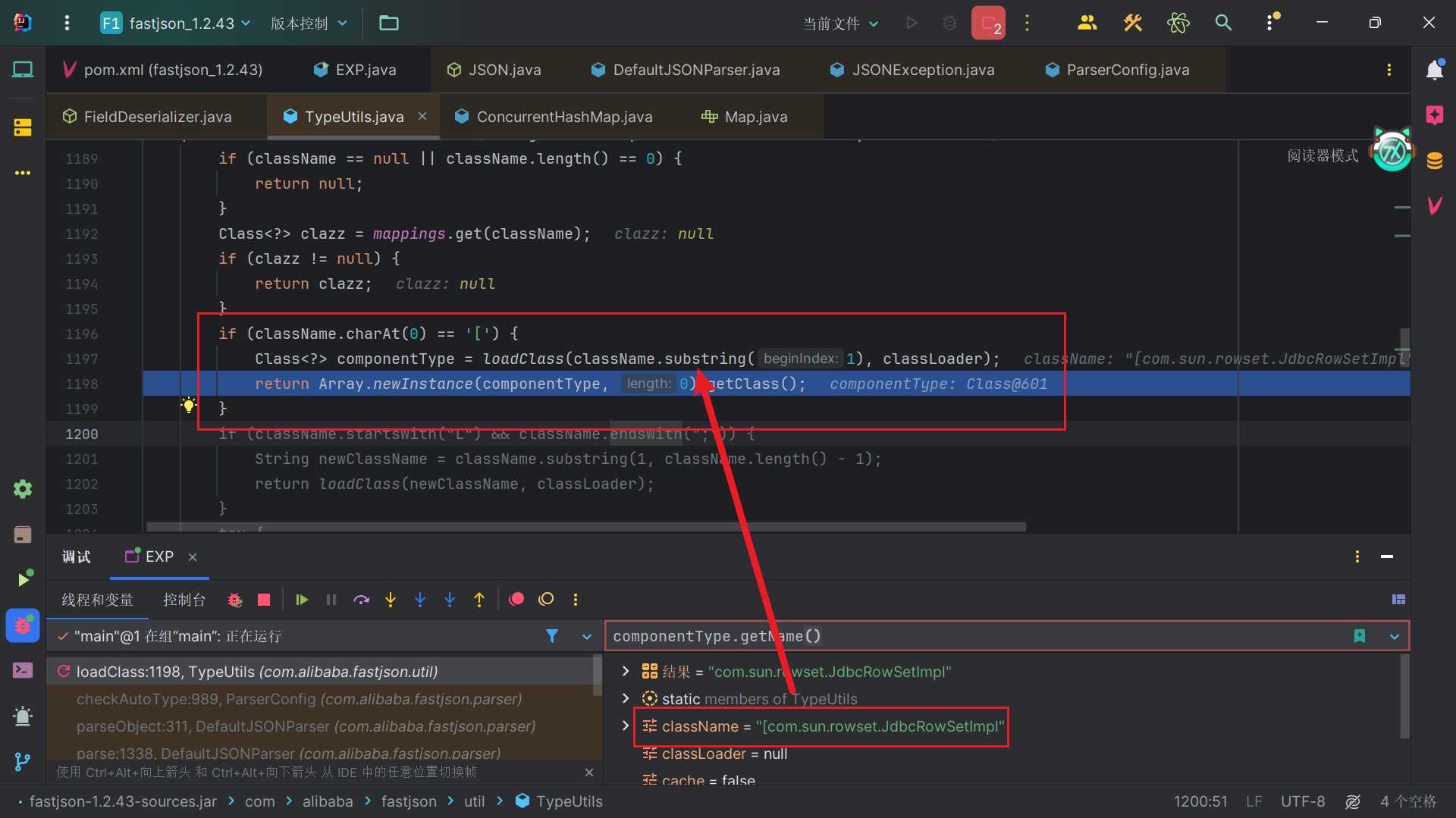Image resolution: width=1456 pixels, height=818 pixels.
Task: Open the Debug tool window icon
Action: point(23,626)
